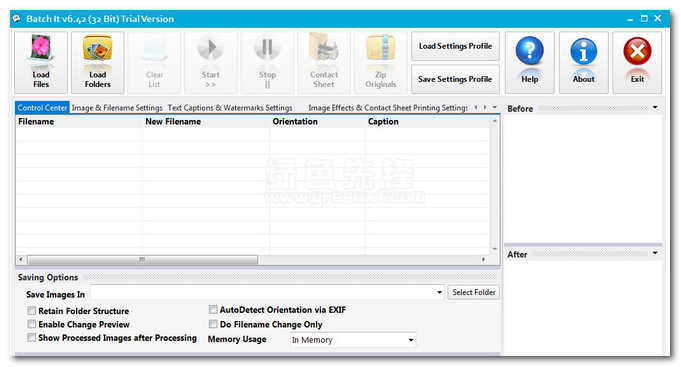The height and width of the screenshot is (367, 681).
Task: Save the settings profile
Action: click(455, 79)
